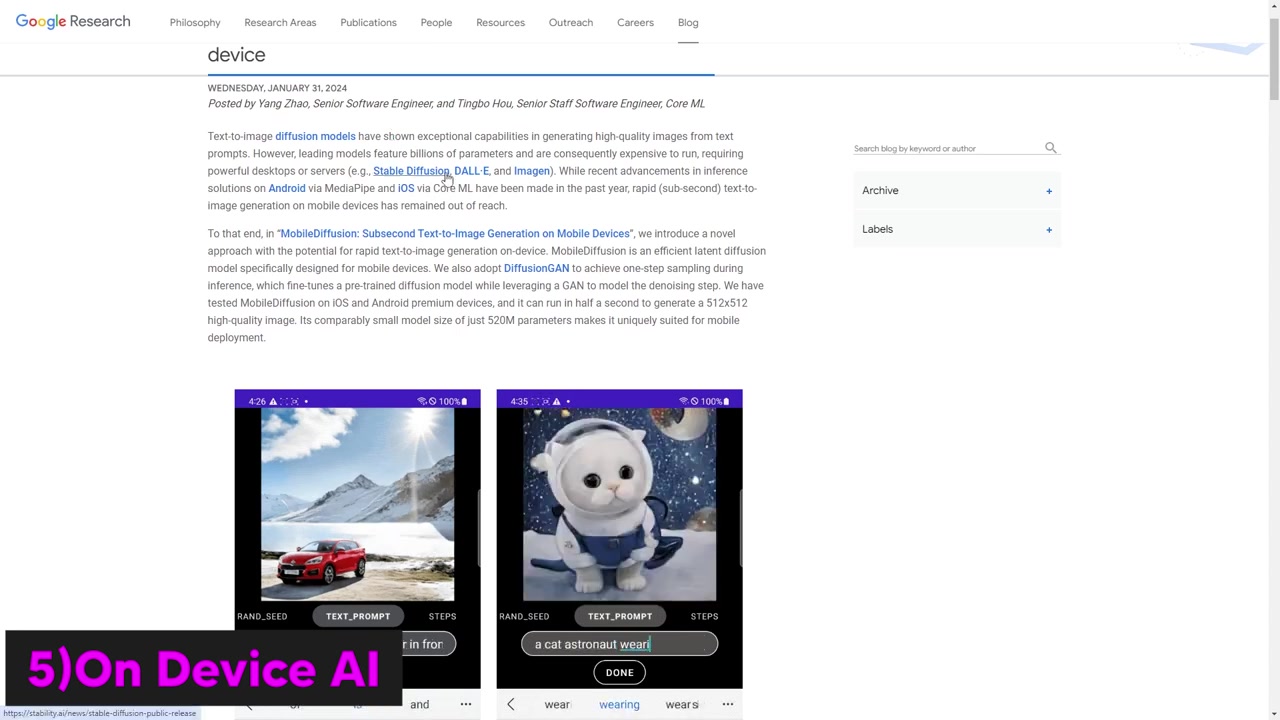Click the mountain and red car image
Image resolution: width=1280 pixels, height=720 pixels.
coord(357,504)
